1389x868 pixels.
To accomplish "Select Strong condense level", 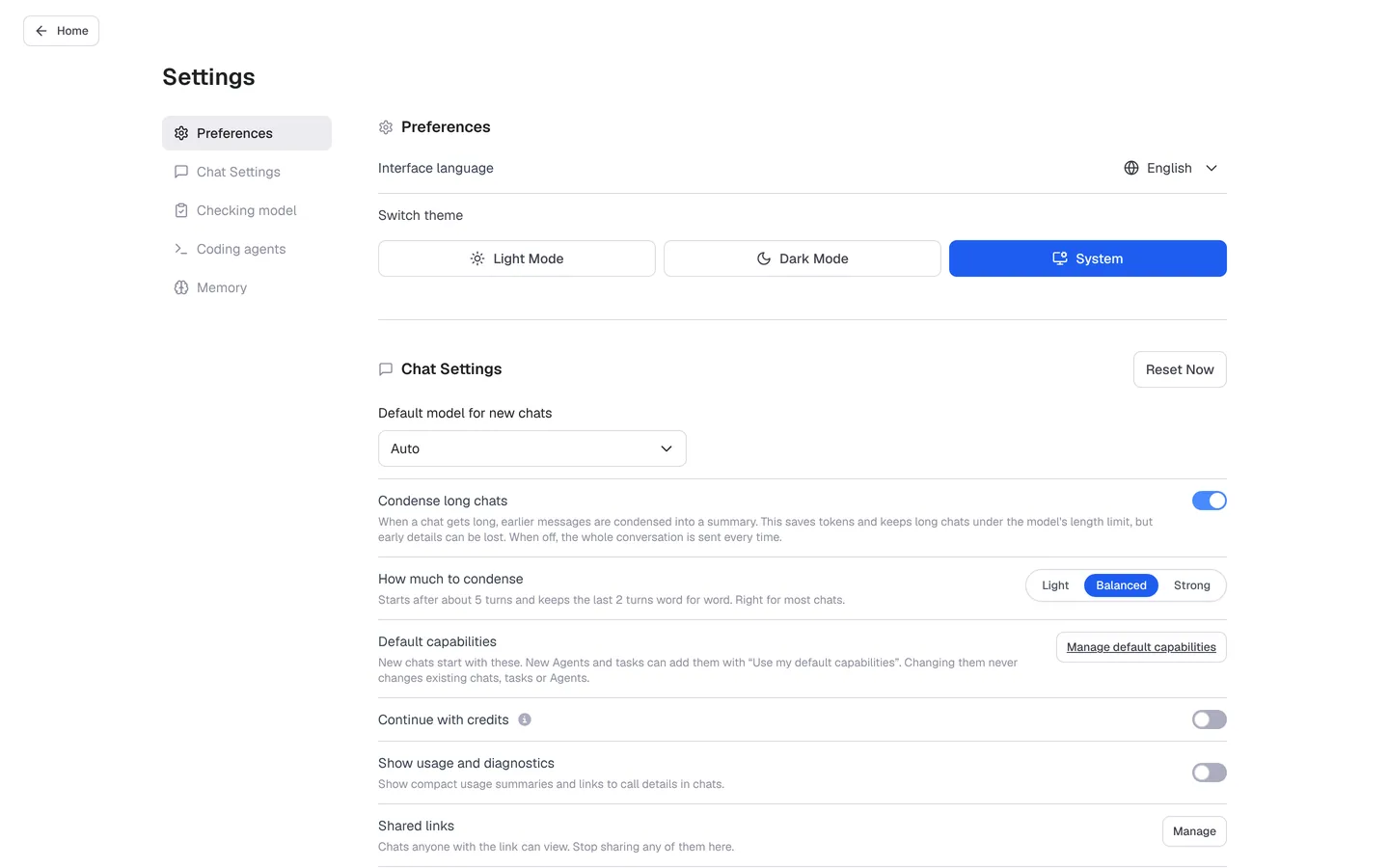I will point(1192,585).
